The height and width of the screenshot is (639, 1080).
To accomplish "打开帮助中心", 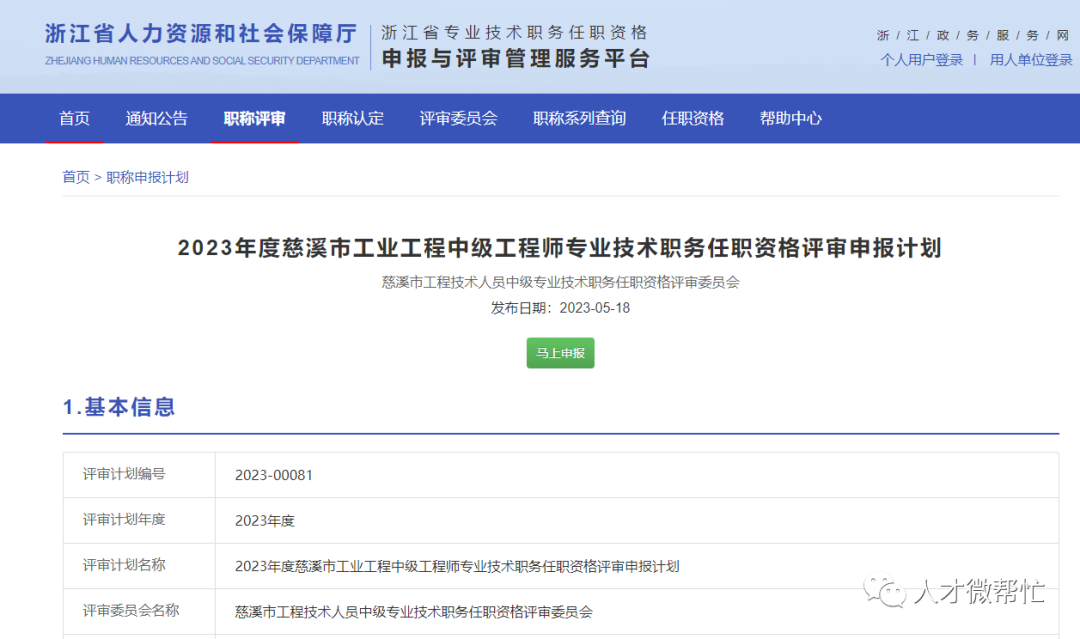I will click(790, 118).
